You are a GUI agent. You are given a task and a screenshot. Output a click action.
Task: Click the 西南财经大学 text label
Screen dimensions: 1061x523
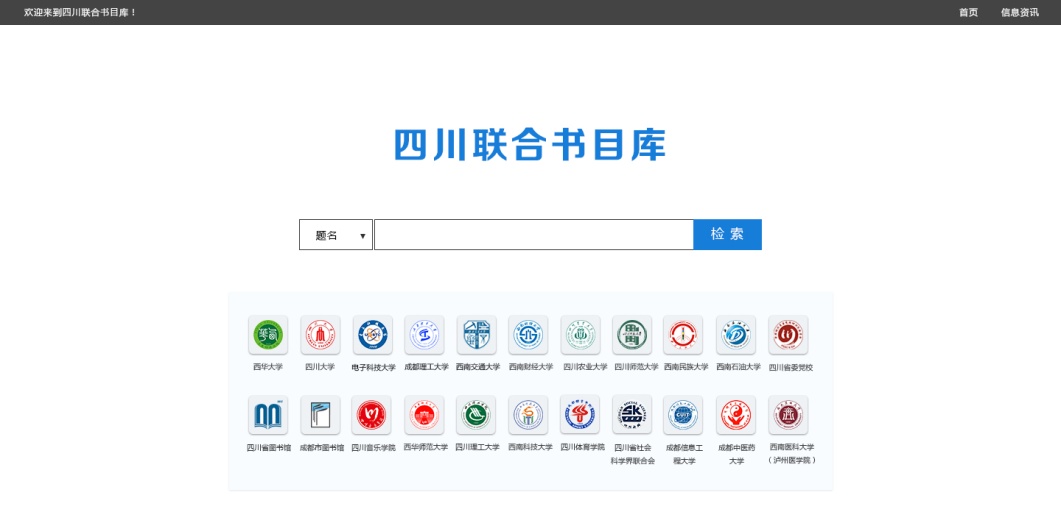tap(530, 367)
